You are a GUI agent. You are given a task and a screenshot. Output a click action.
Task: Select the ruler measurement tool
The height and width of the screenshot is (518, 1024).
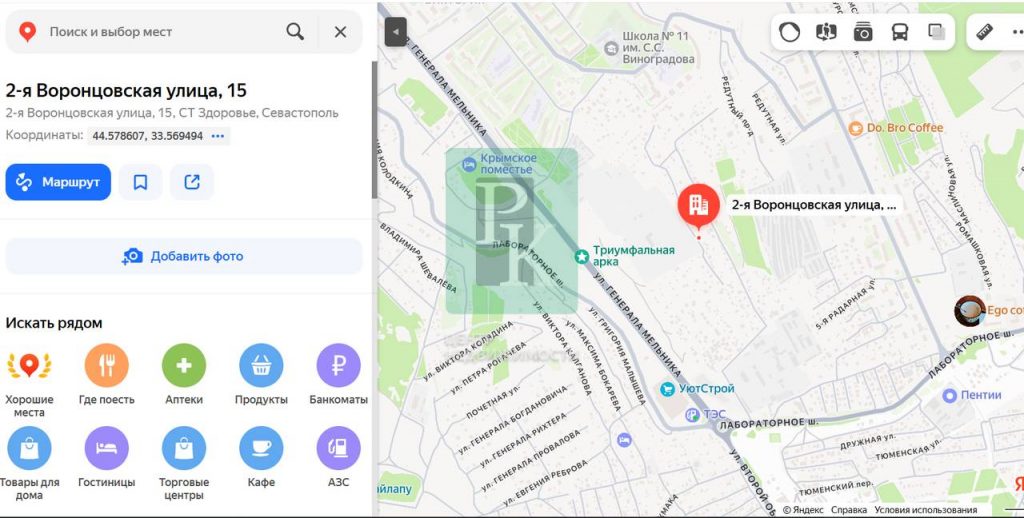[984, 31]
